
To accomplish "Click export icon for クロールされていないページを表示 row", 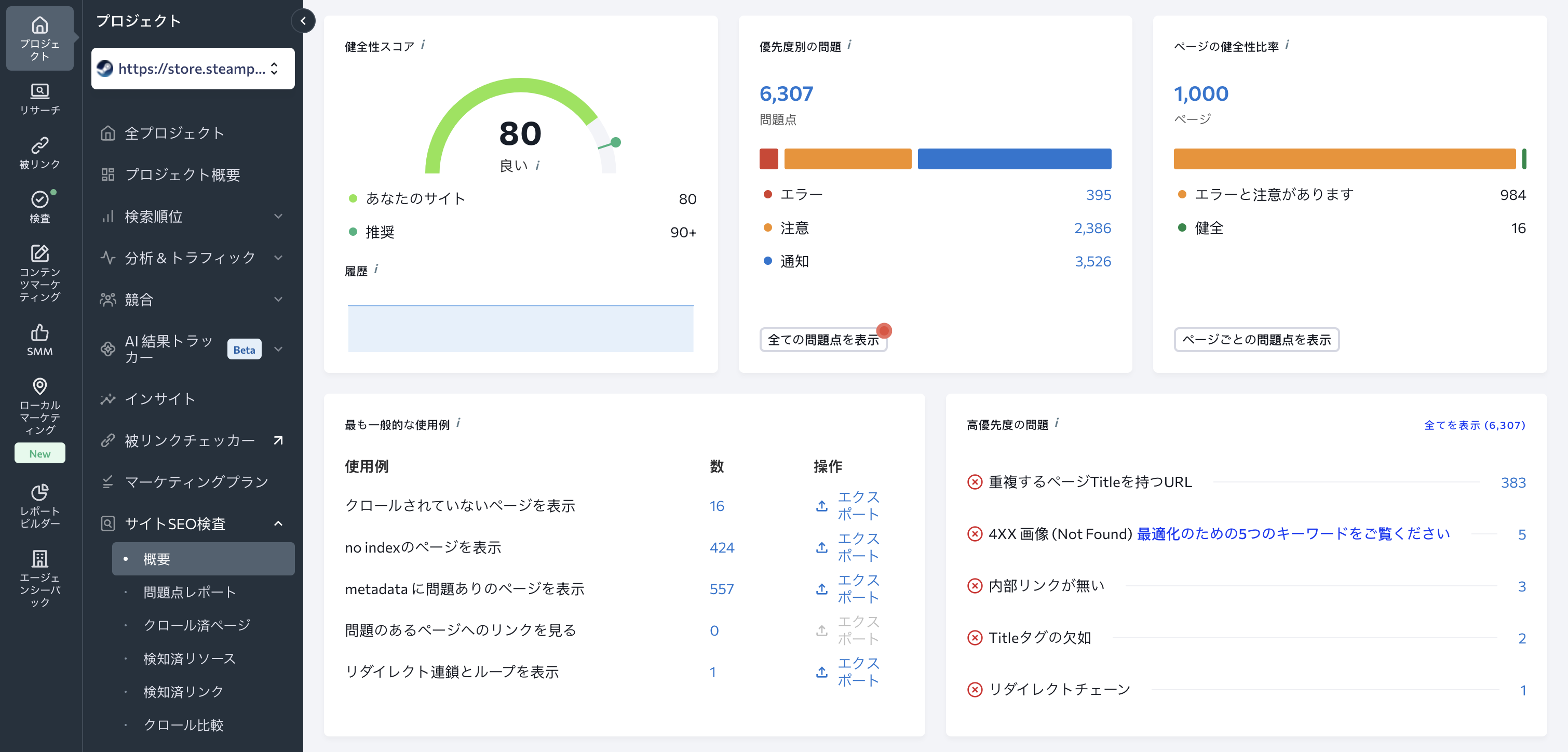I will point(822,506).
